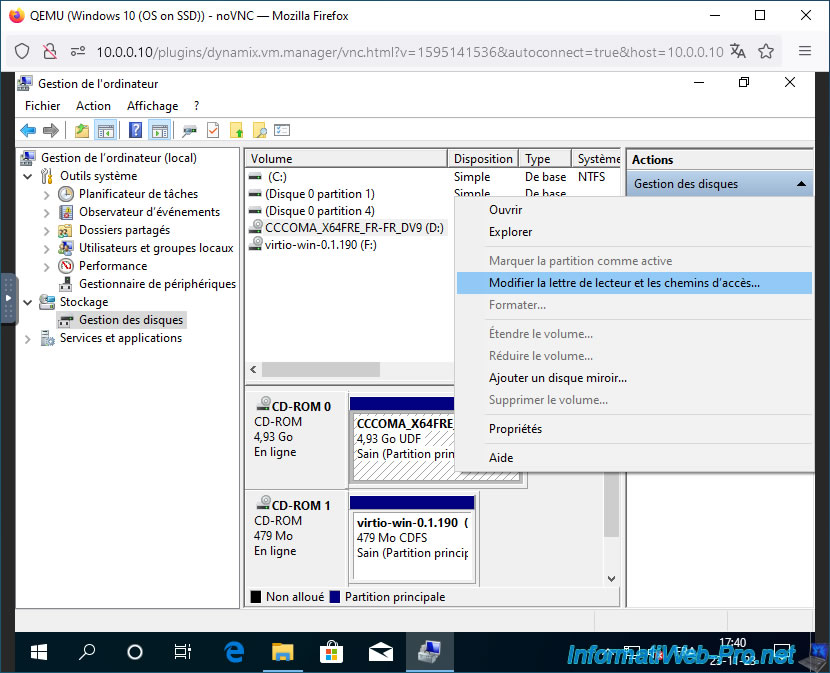Image resolution: width=830 pixels, height=673 pixels.
Task: Expand Dossiers partagés node
Action: point(47,231)
